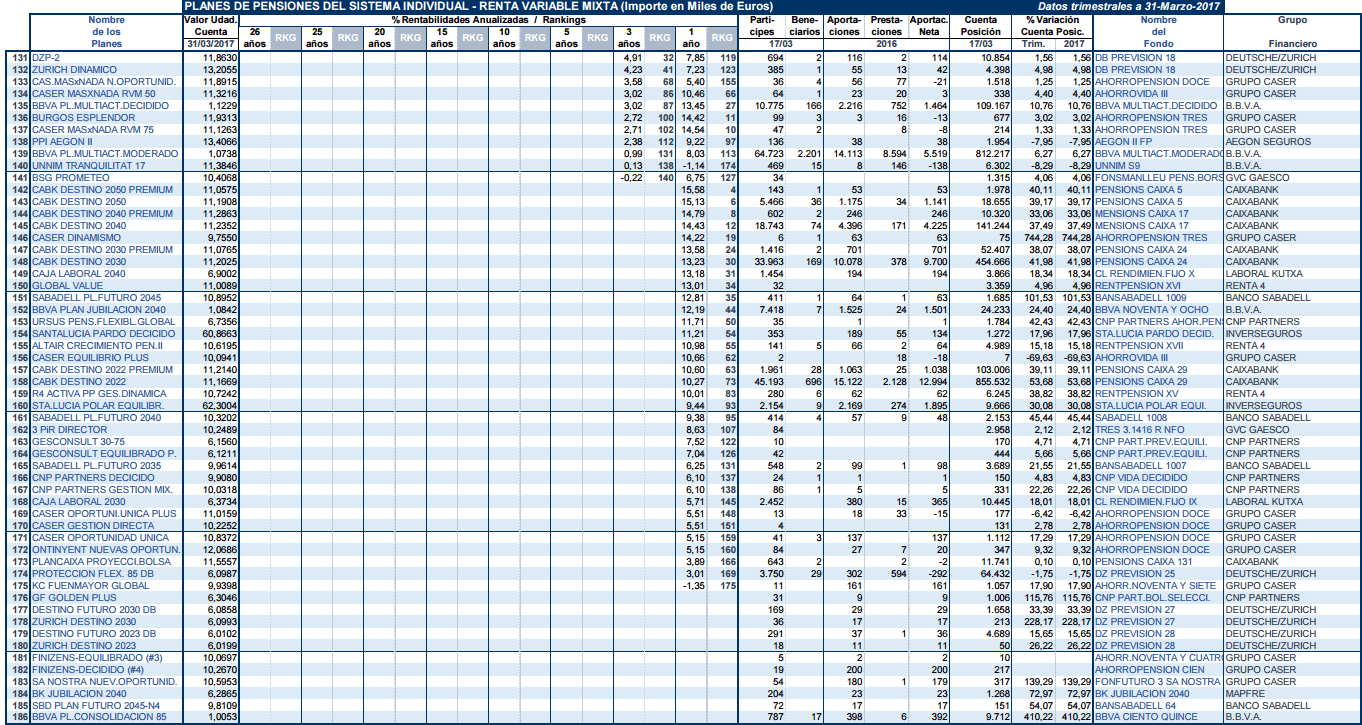Image resolution: width=1362 pixels, height=725 pixels.
Task: Select plan 'PLANCAIXA PROYECCI.BOLSA'
Action: [100, 562]
